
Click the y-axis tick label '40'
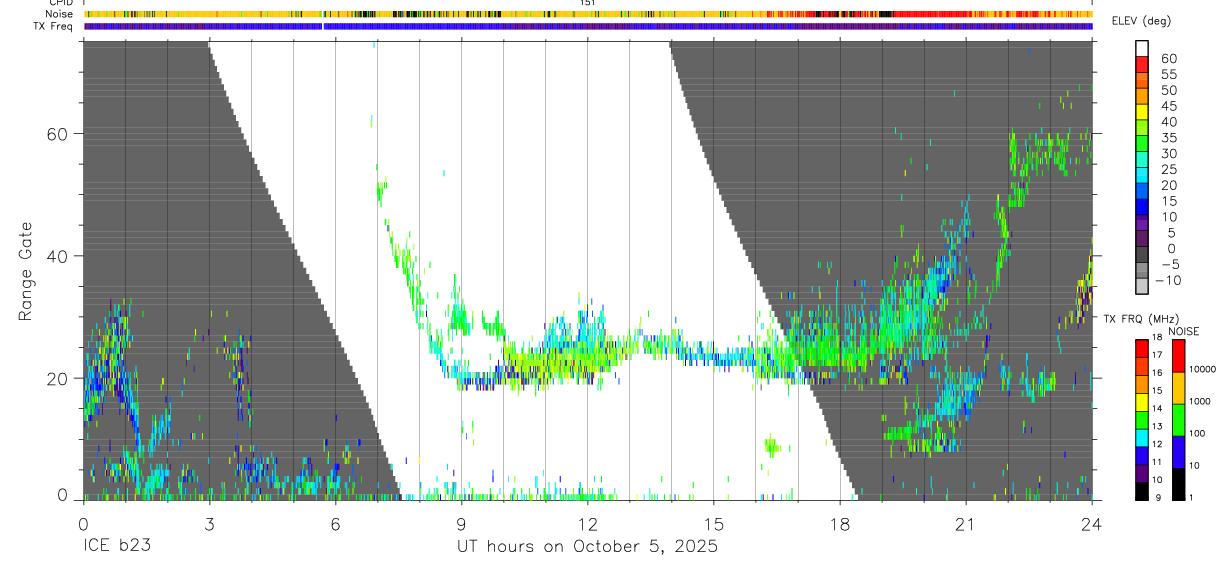click(58, 256)
